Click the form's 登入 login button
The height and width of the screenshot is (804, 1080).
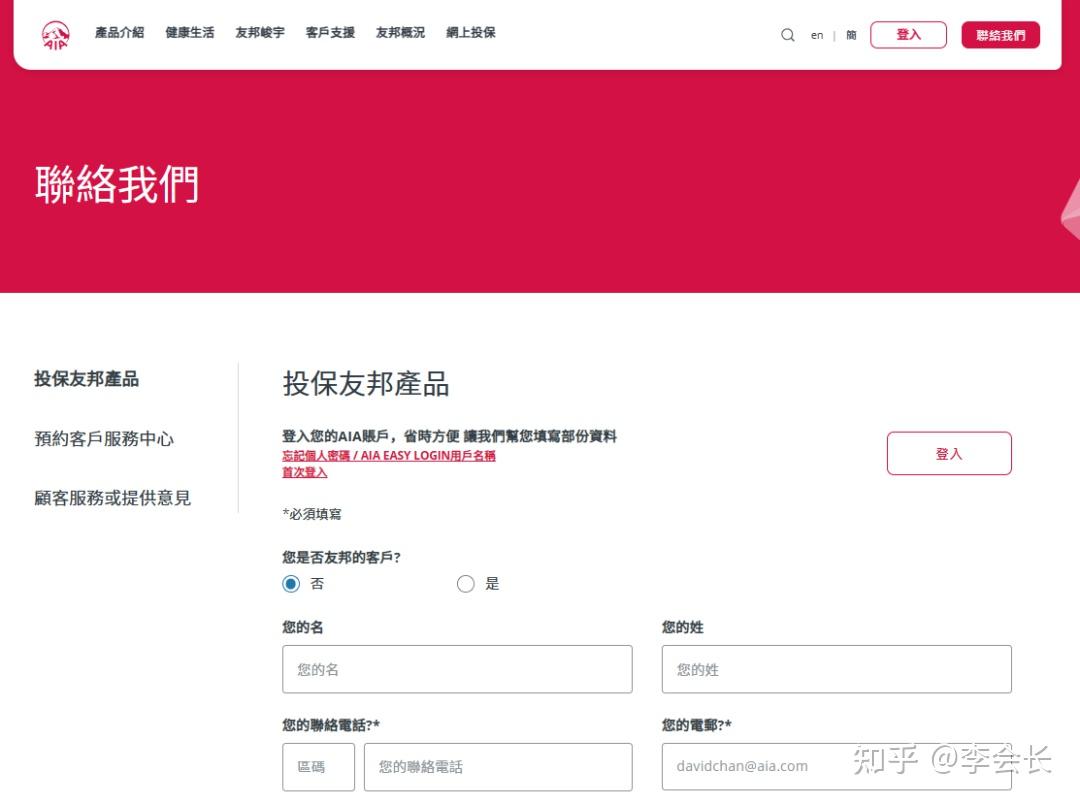[x=948, y=452]
